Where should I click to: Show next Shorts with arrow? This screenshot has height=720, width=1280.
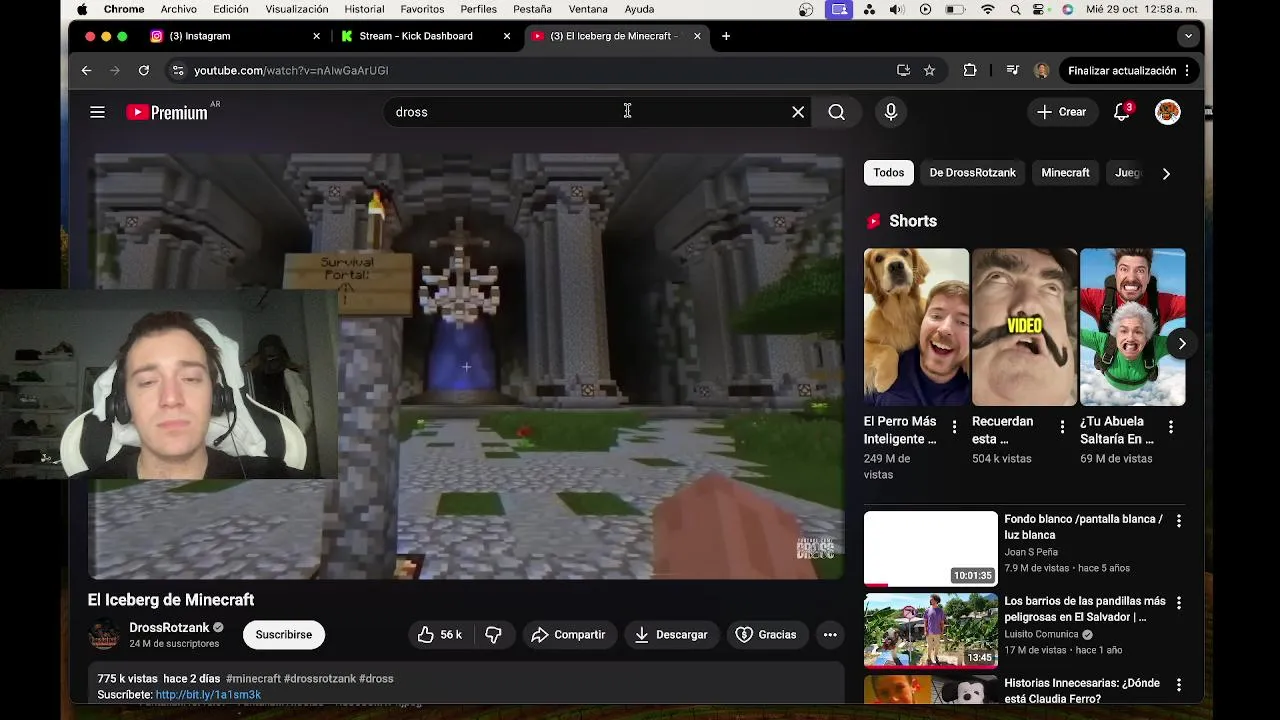pyautogui.click(x=1181, y=343)
